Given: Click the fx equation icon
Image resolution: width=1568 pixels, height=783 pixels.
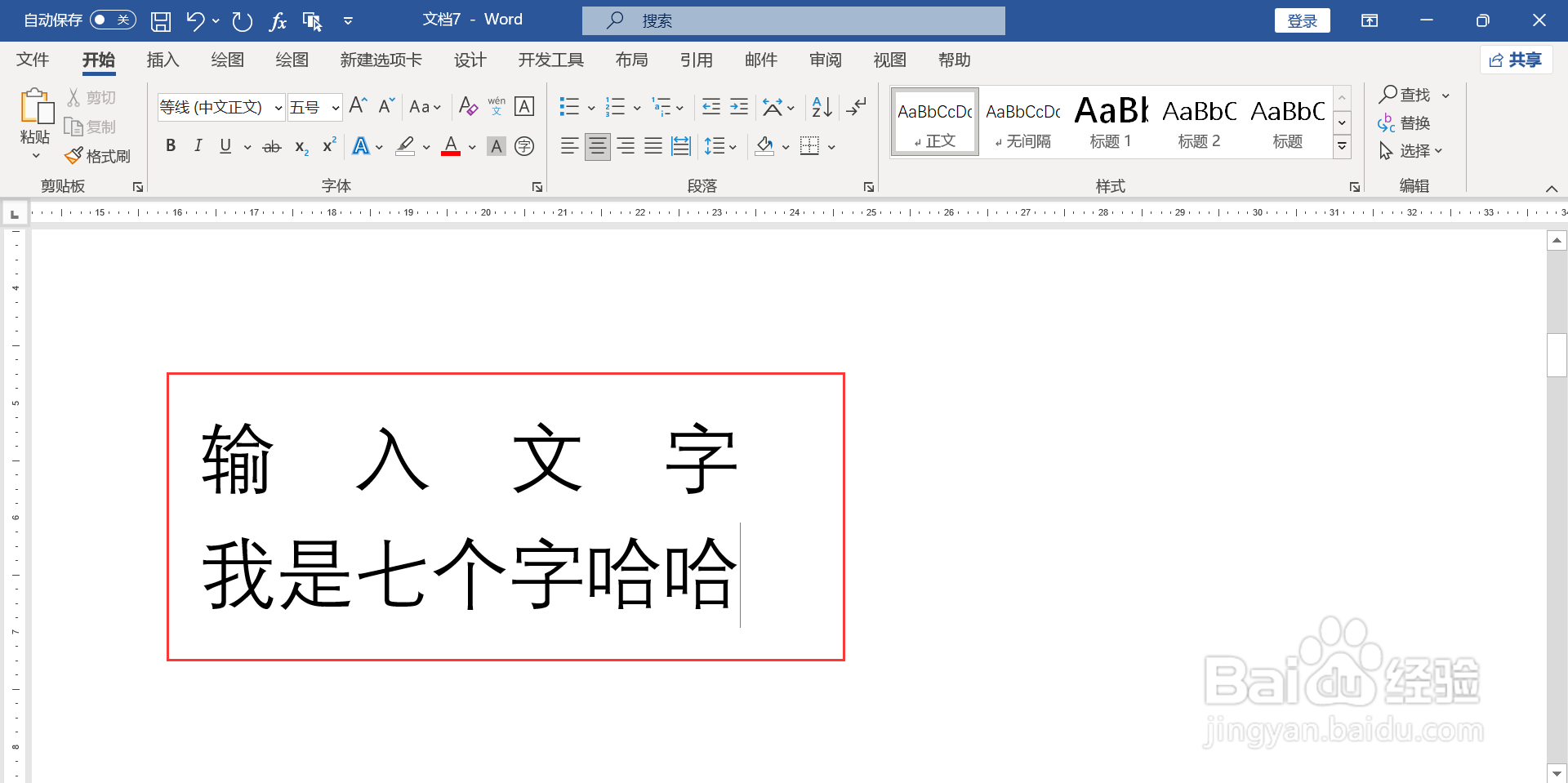Looking at the screenshot, I should (278, 21).
